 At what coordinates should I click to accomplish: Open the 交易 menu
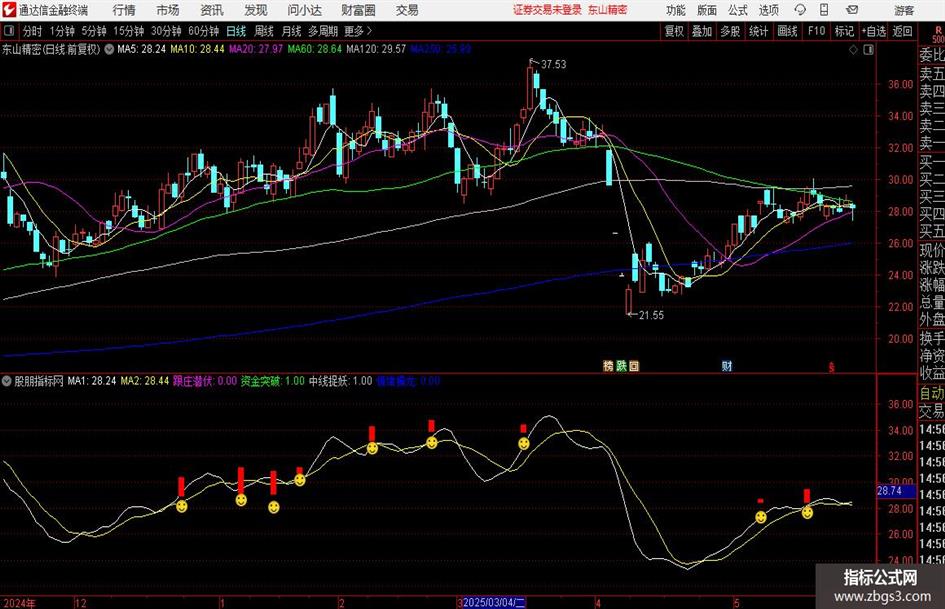(x=407, y=10)
